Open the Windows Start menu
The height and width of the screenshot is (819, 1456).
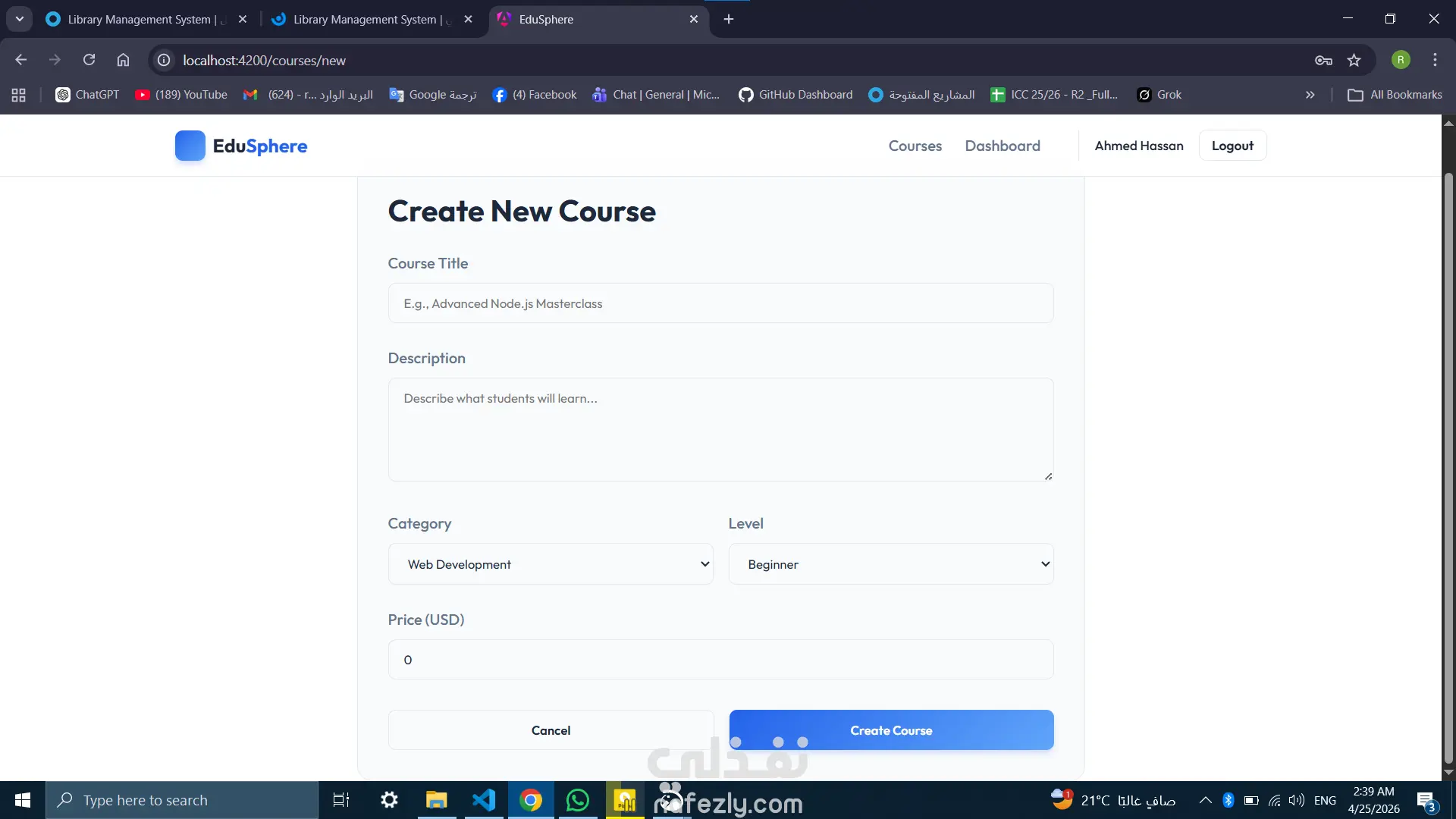pyautogui.click(x=23, y=800)
